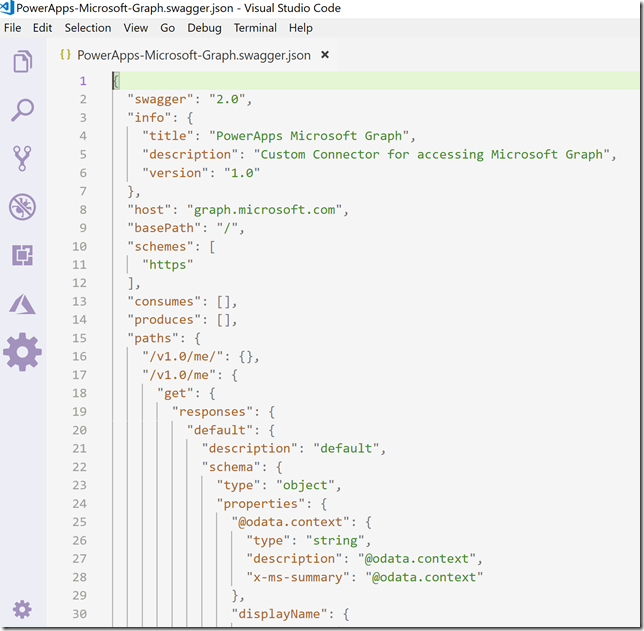644x631 pixels.
Task: Open the Terminal menu
Action: (255, 28)
